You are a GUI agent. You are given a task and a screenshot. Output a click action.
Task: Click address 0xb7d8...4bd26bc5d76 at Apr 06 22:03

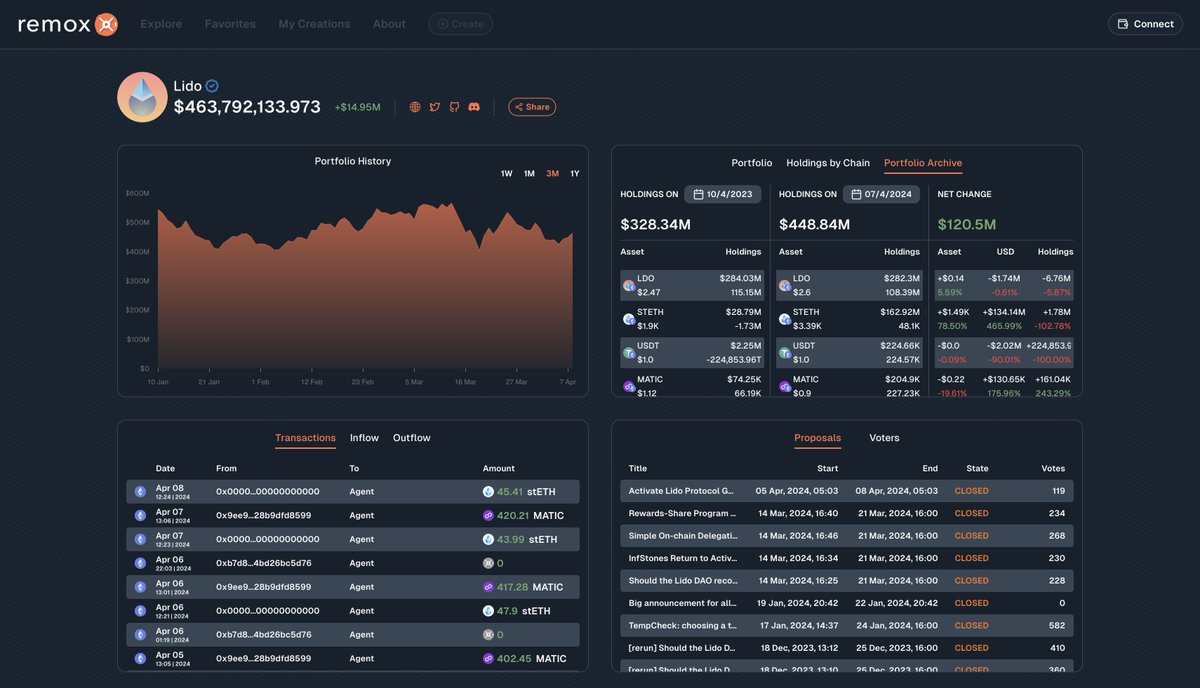264,563
